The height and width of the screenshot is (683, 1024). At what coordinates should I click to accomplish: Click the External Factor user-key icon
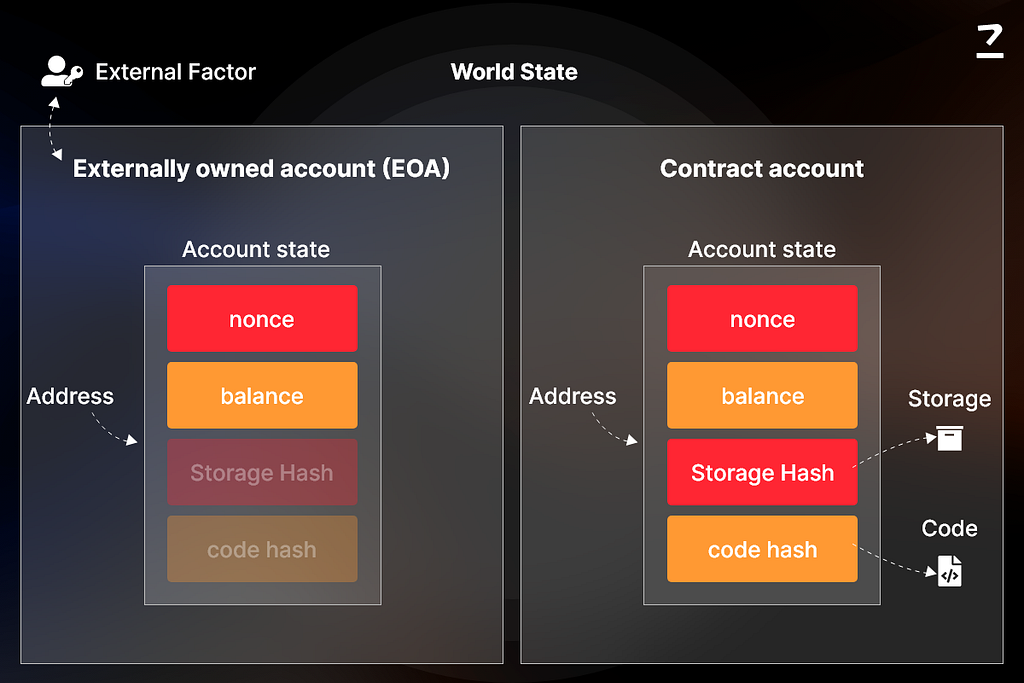tap(59, 71)
